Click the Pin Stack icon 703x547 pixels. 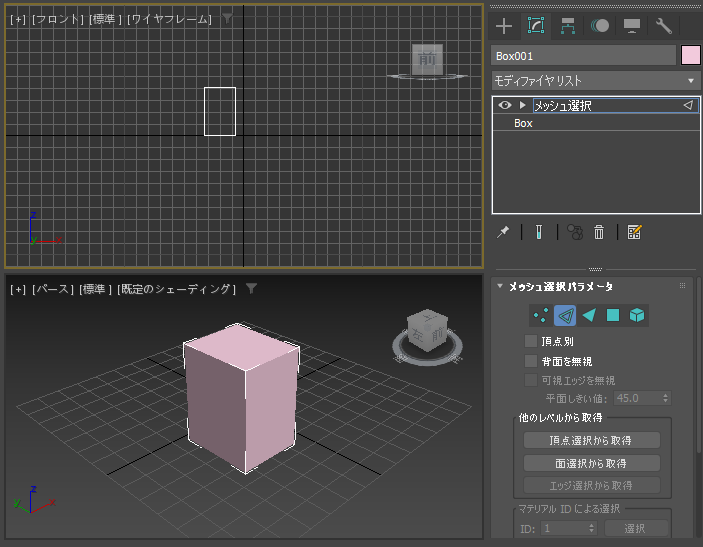click(503, 232)
